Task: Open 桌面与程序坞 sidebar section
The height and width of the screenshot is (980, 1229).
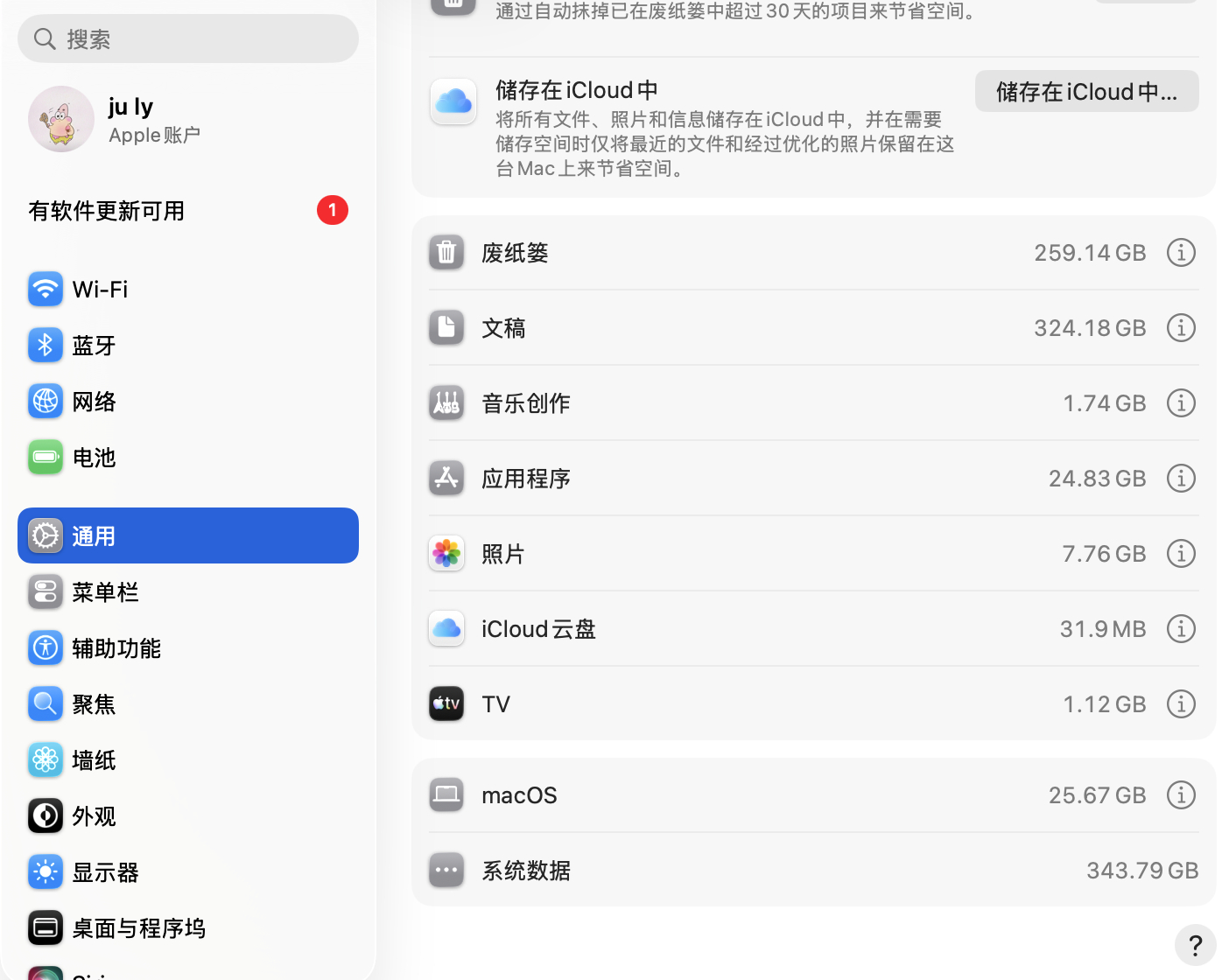Action: [x=188, y=927]
